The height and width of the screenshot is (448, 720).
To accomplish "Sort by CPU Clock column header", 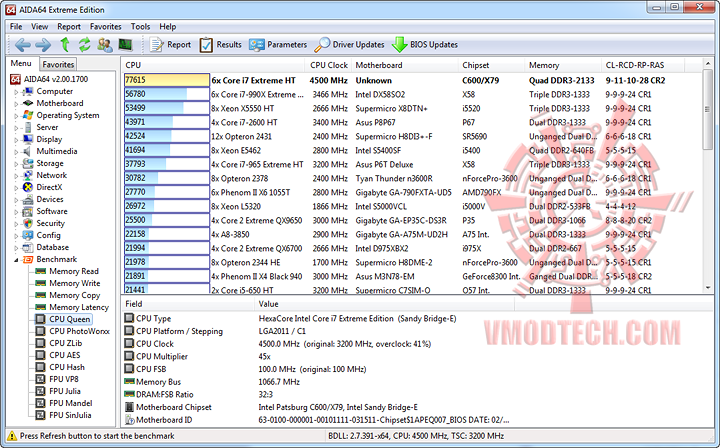I will click(328, 65).
